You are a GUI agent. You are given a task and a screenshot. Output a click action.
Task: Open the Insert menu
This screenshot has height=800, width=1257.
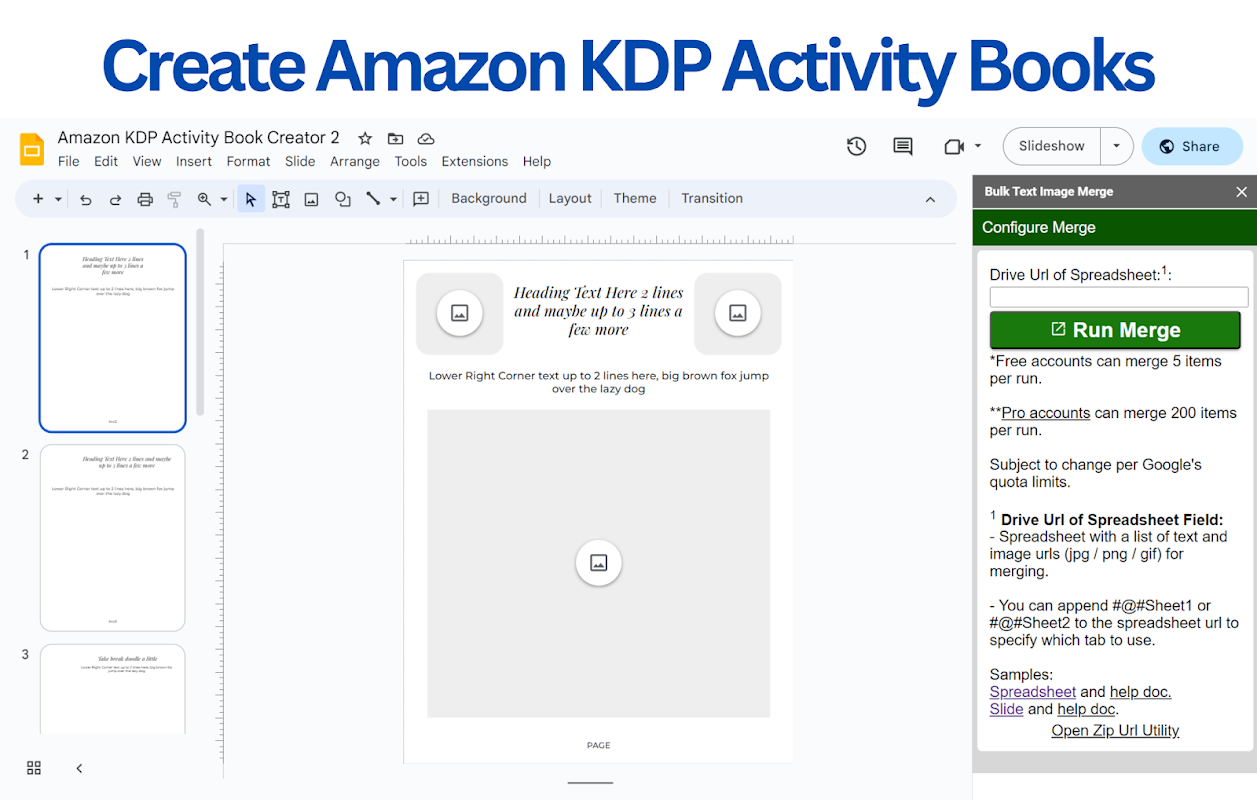pos(194,161)
